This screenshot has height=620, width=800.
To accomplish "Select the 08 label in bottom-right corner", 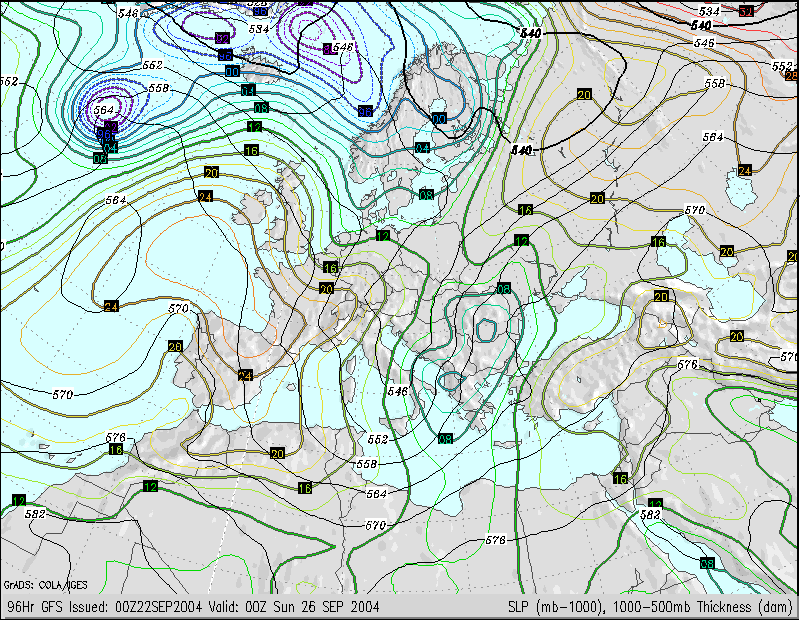I will [707, 563].
